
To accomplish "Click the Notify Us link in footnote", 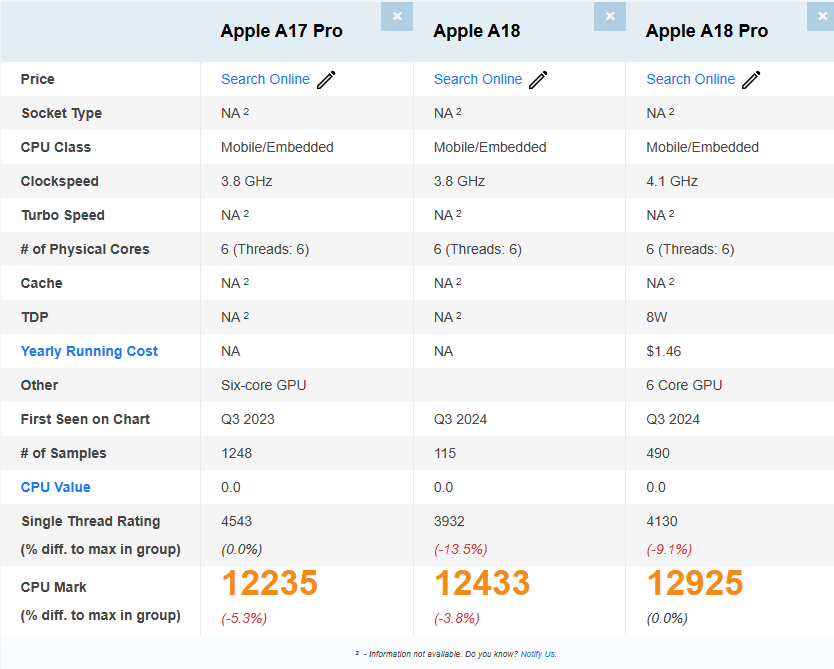I will (x=538, y=654).
